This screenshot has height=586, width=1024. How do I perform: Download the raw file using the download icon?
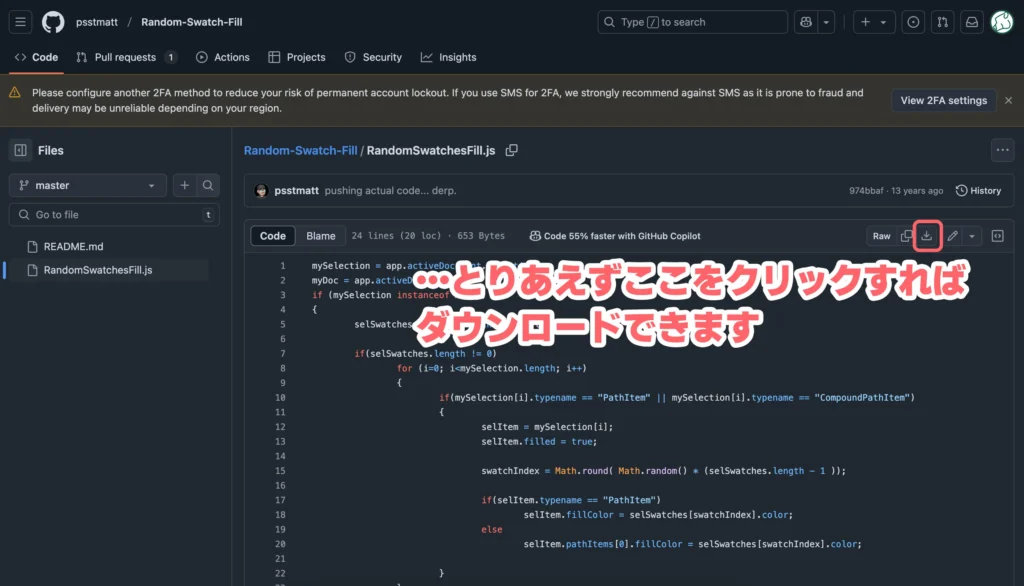tap(927, 236)
